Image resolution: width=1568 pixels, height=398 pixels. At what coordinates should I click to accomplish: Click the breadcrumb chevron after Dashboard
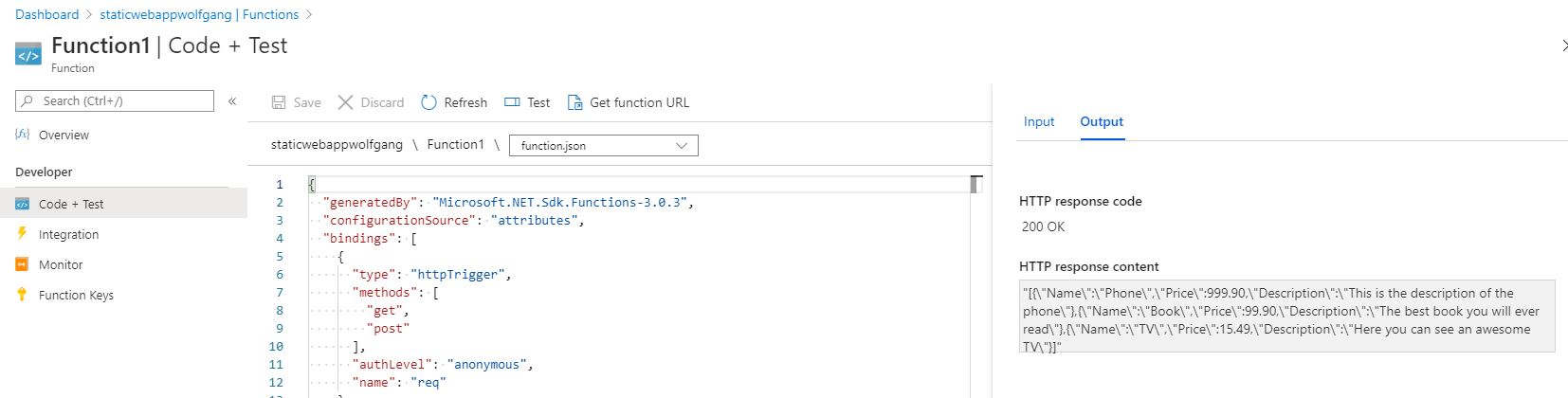(89, 15)
